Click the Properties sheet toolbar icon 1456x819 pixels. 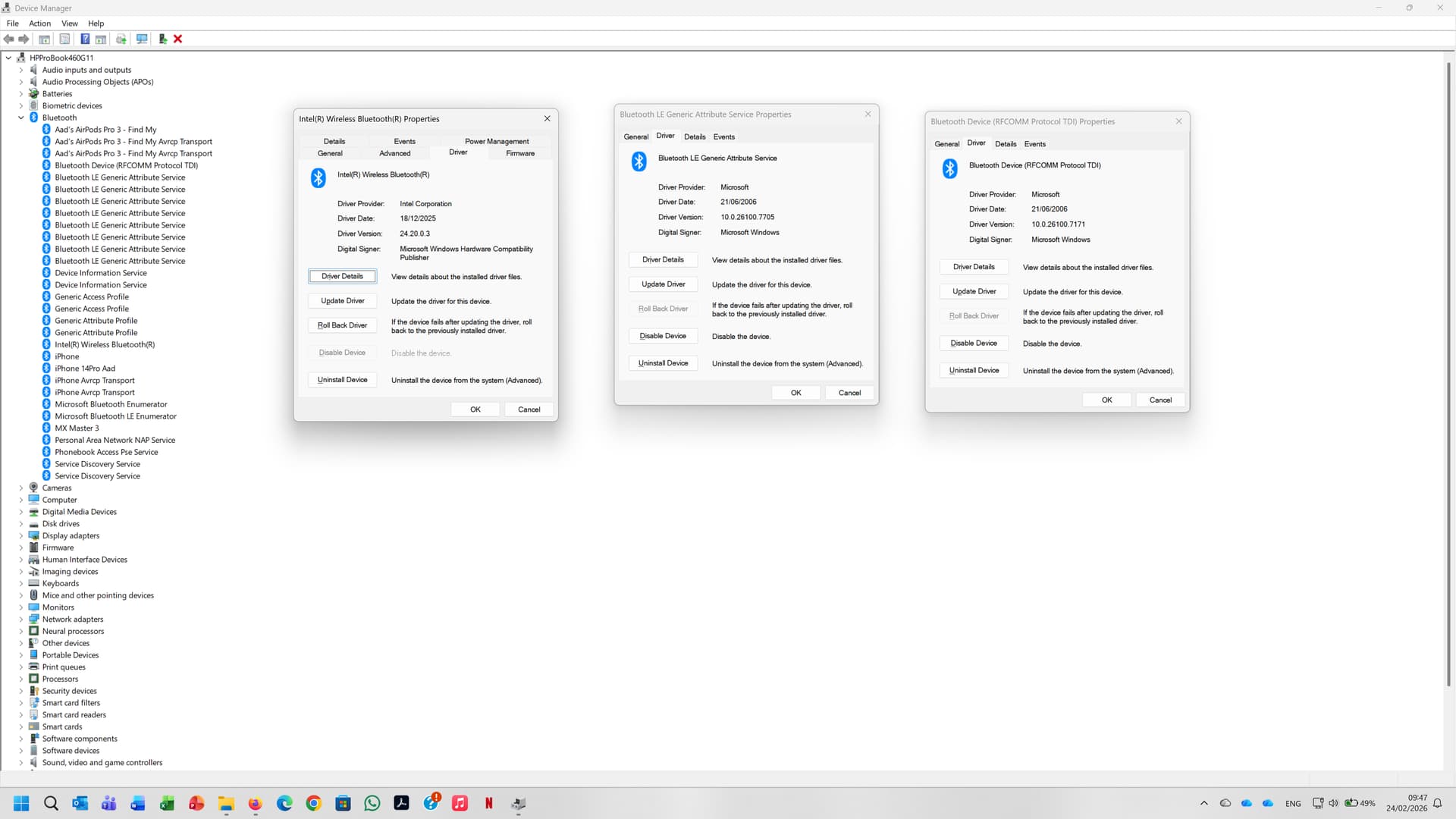64,39
